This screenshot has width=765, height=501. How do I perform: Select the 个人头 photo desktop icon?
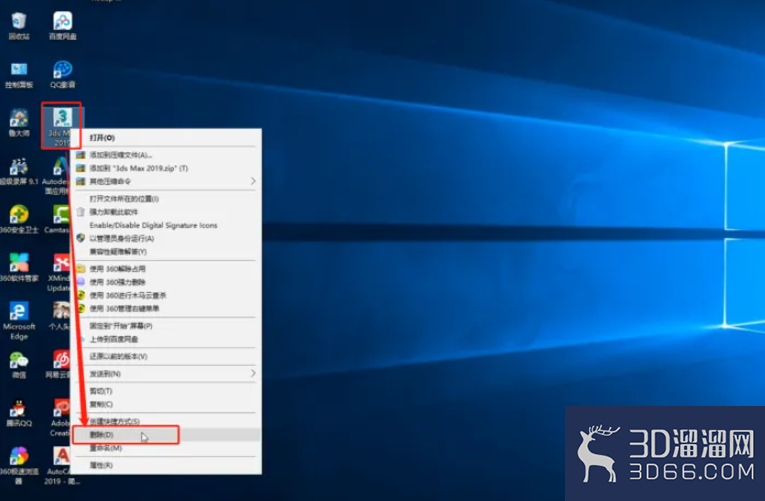pos(59,316)
